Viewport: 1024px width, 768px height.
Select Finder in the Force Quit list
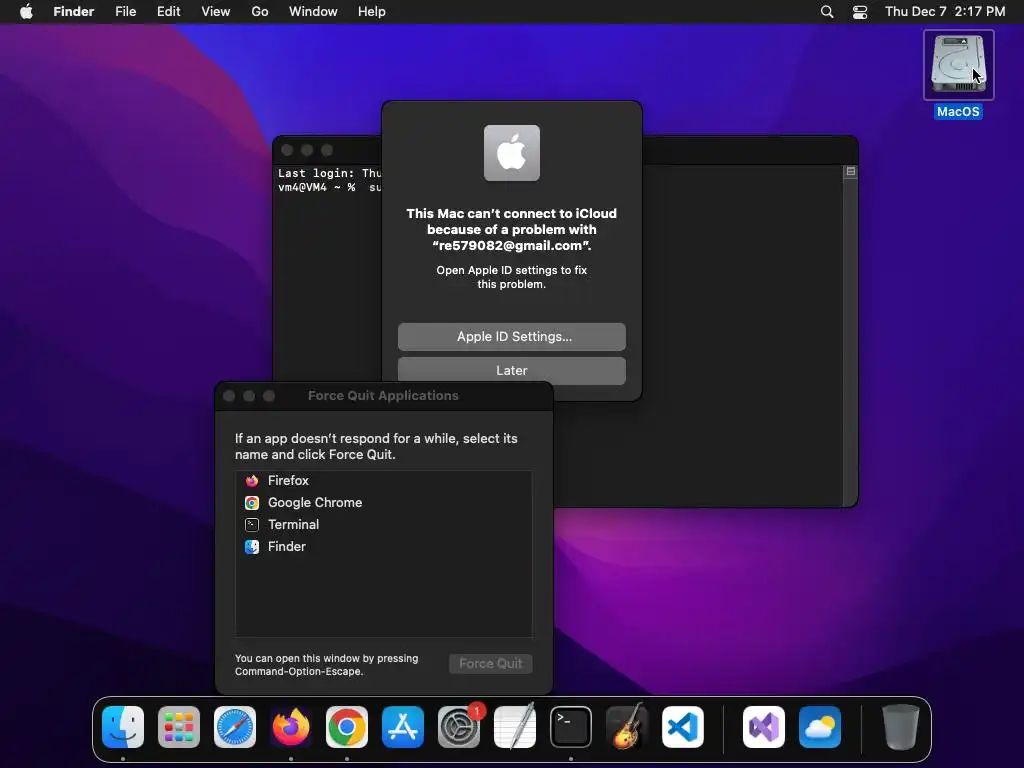[383, 547]
